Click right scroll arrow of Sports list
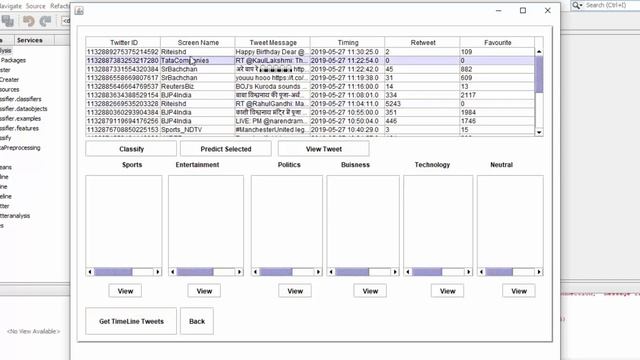The height and width of the screenshot is (360, 640). pyautogui.click(x=158, y=272)
